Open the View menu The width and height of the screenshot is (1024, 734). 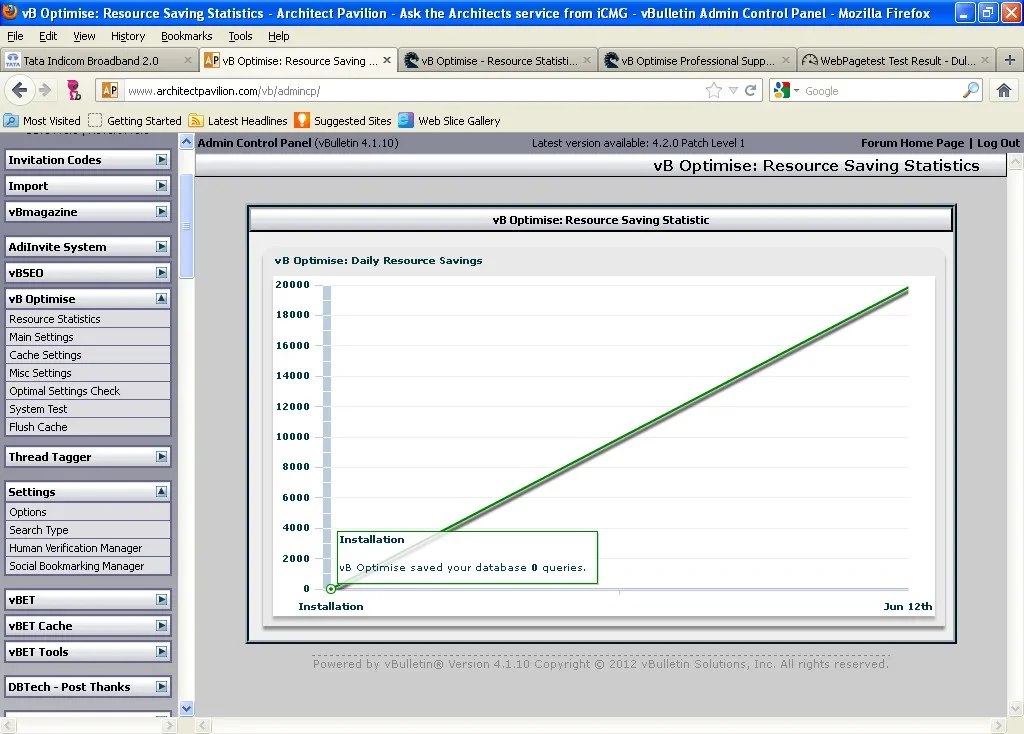84,36
